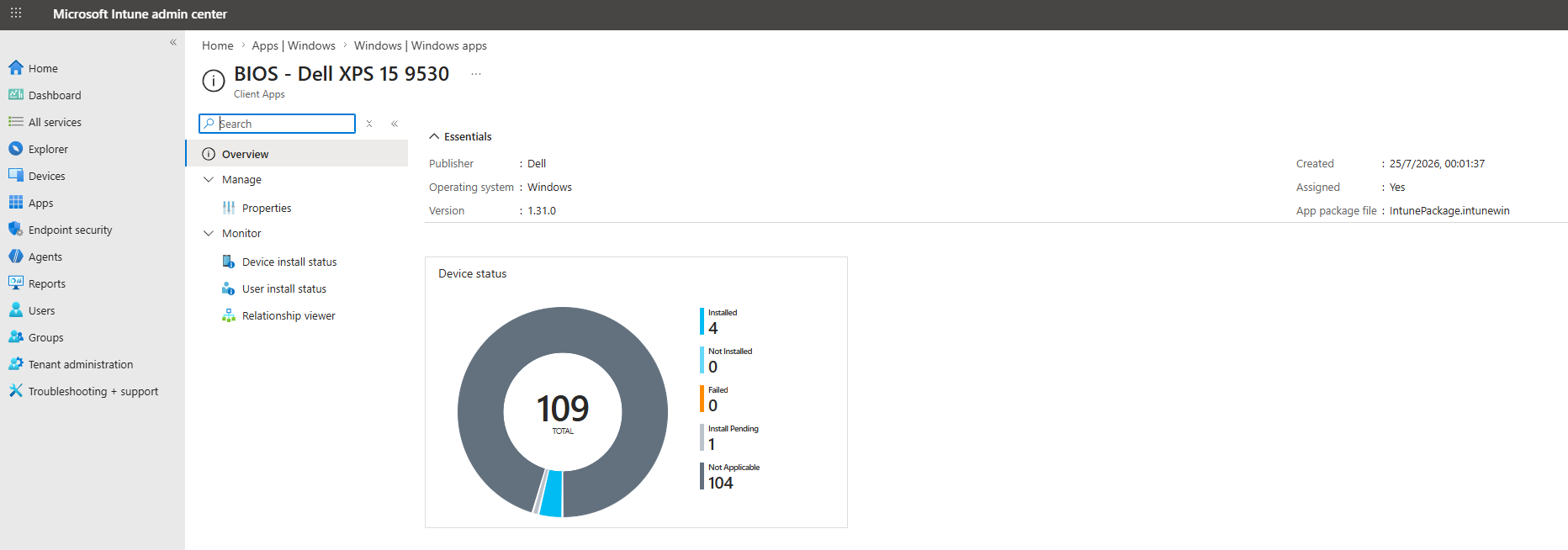Click Tenant administration label
The width and height of the screenshot is (1568, 550).
coord(81,364)
